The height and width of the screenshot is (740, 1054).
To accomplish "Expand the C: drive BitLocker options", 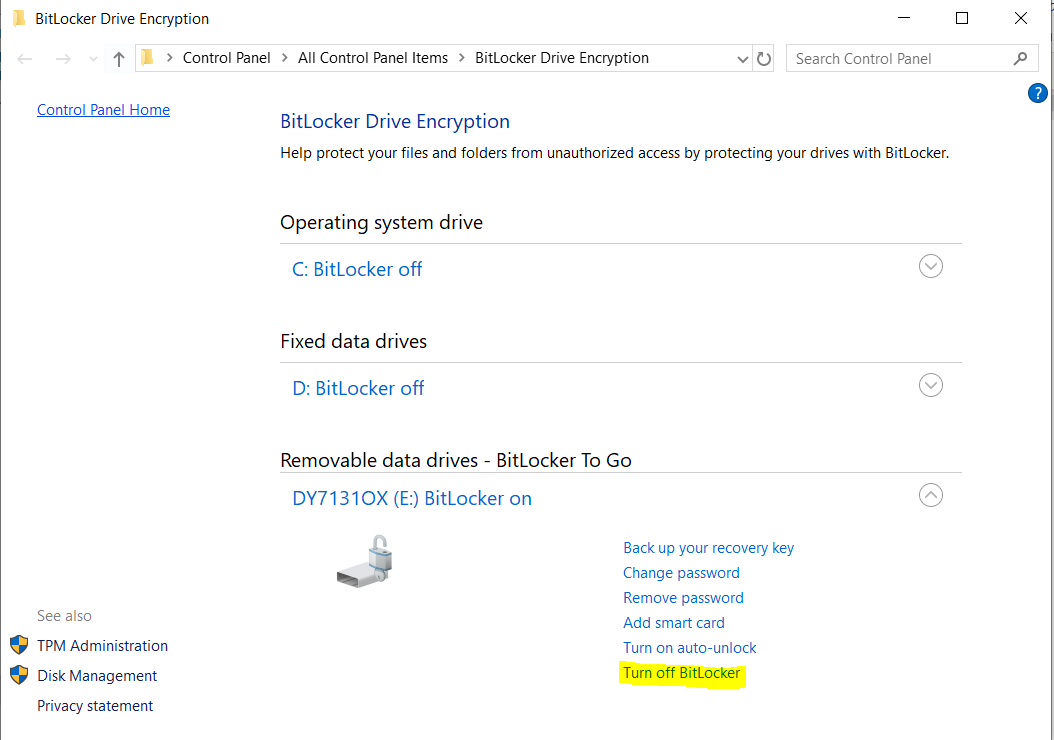I will pos(930,267).
